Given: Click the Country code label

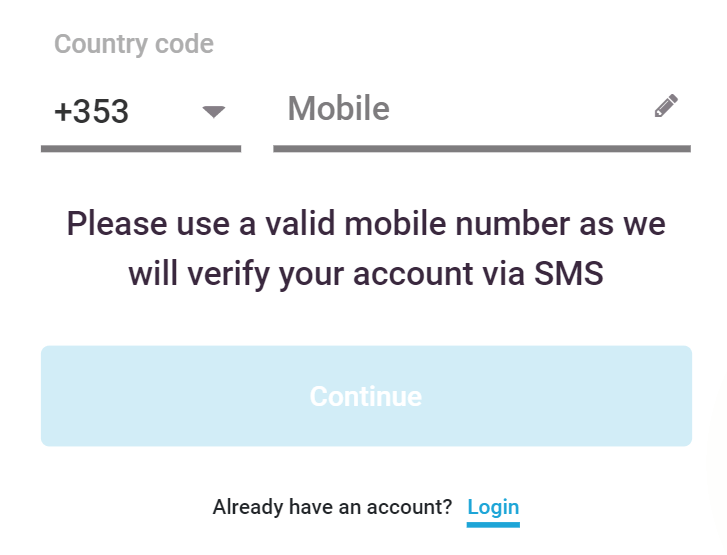Looking at the screenshot, I should pos(134,45).
